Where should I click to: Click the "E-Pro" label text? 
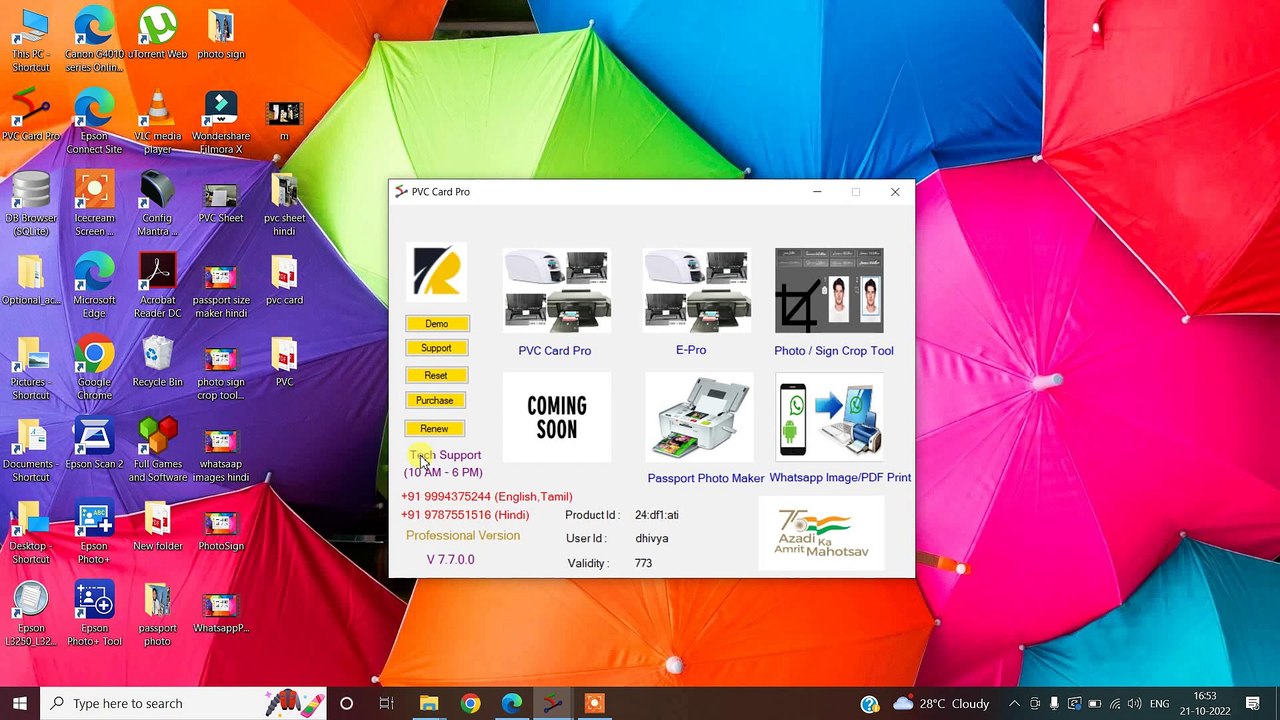tap(691, 350)
